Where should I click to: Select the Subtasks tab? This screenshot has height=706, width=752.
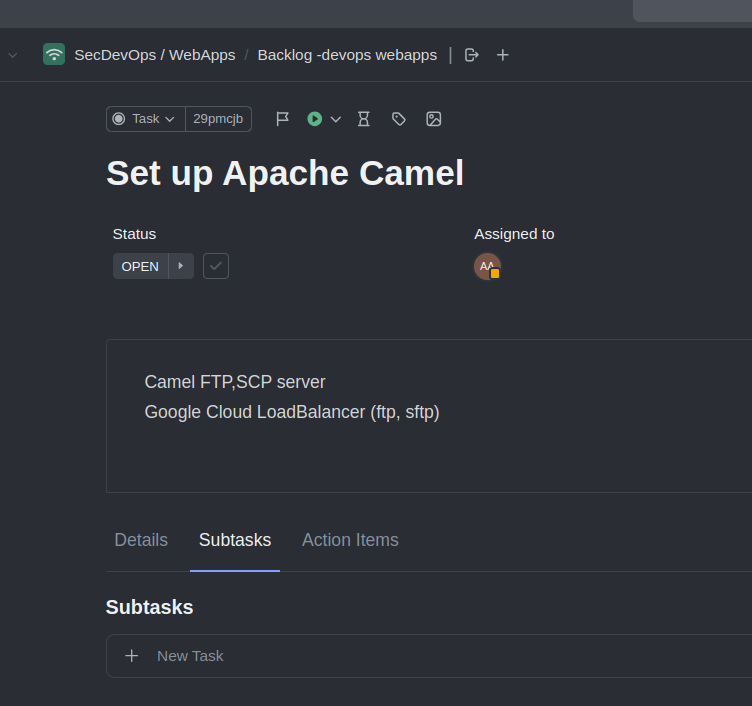(x=235, y=540)
